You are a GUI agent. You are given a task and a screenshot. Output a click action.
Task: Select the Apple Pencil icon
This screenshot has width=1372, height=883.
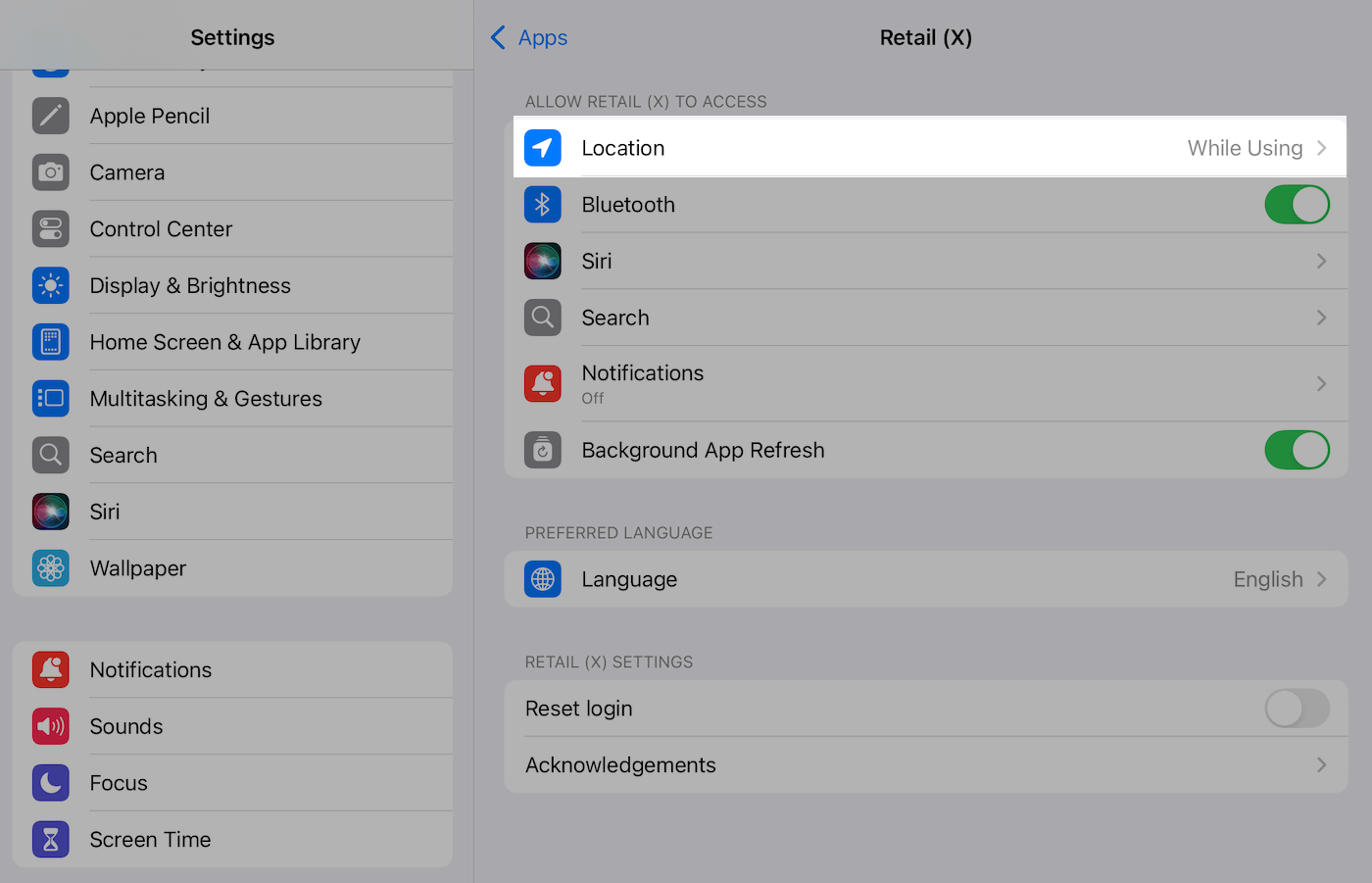tap(50, 115)
